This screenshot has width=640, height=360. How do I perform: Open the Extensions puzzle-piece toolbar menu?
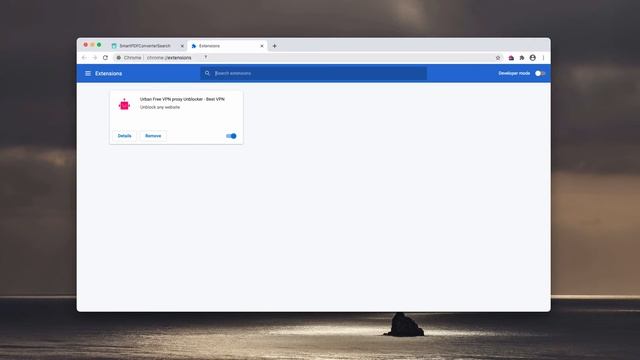click(522, 58)
